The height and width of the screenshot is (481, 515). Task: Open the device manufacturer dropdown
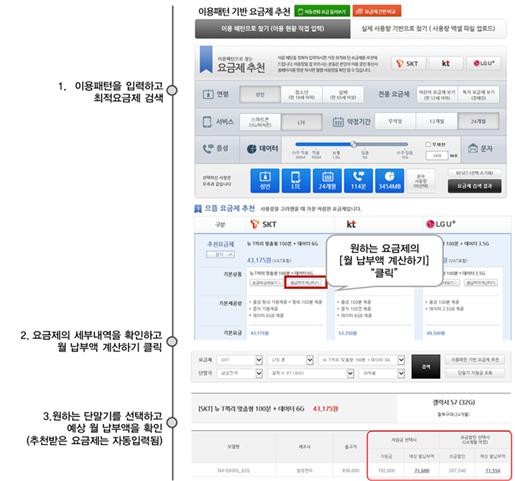point(240,373)
